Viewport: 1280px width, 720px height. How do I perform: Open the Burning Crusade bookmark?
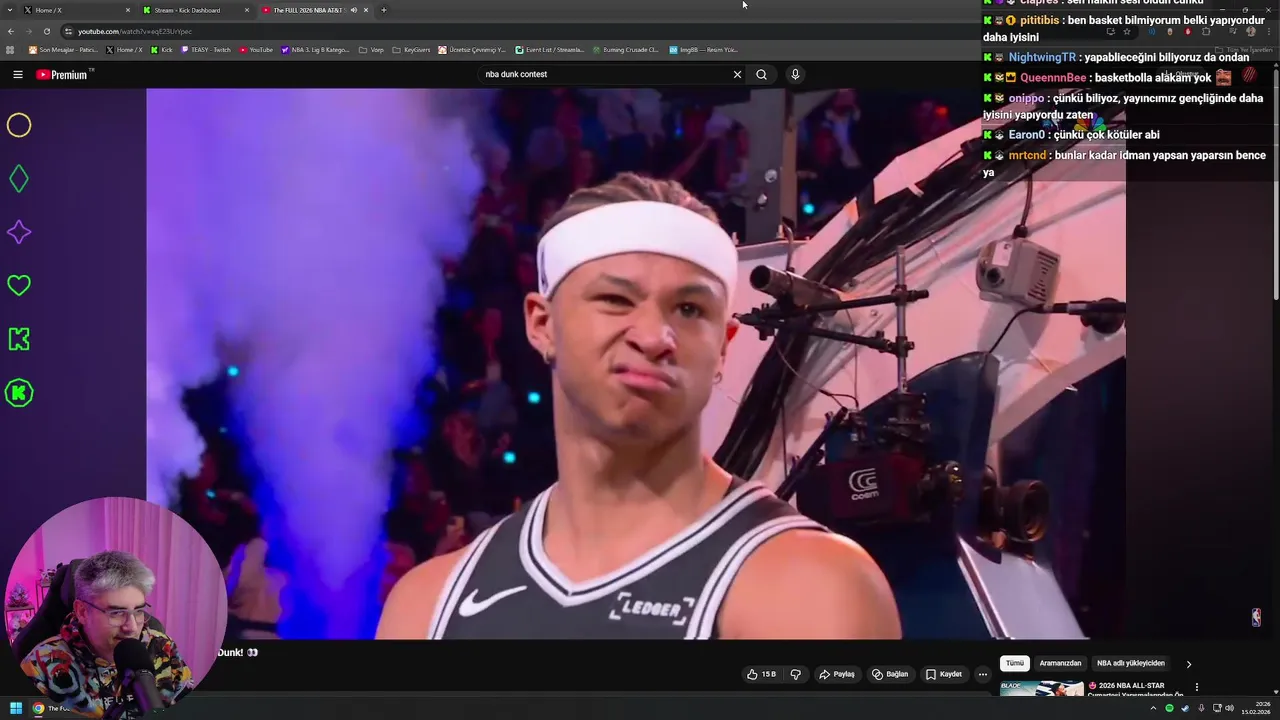(x=625, y=49)
